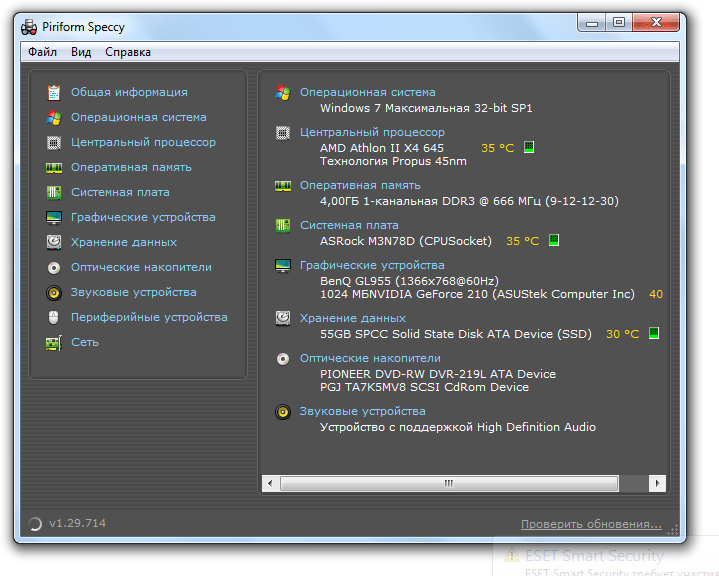
Task: Click Операционная система heading link in summary
Action: 368,92
